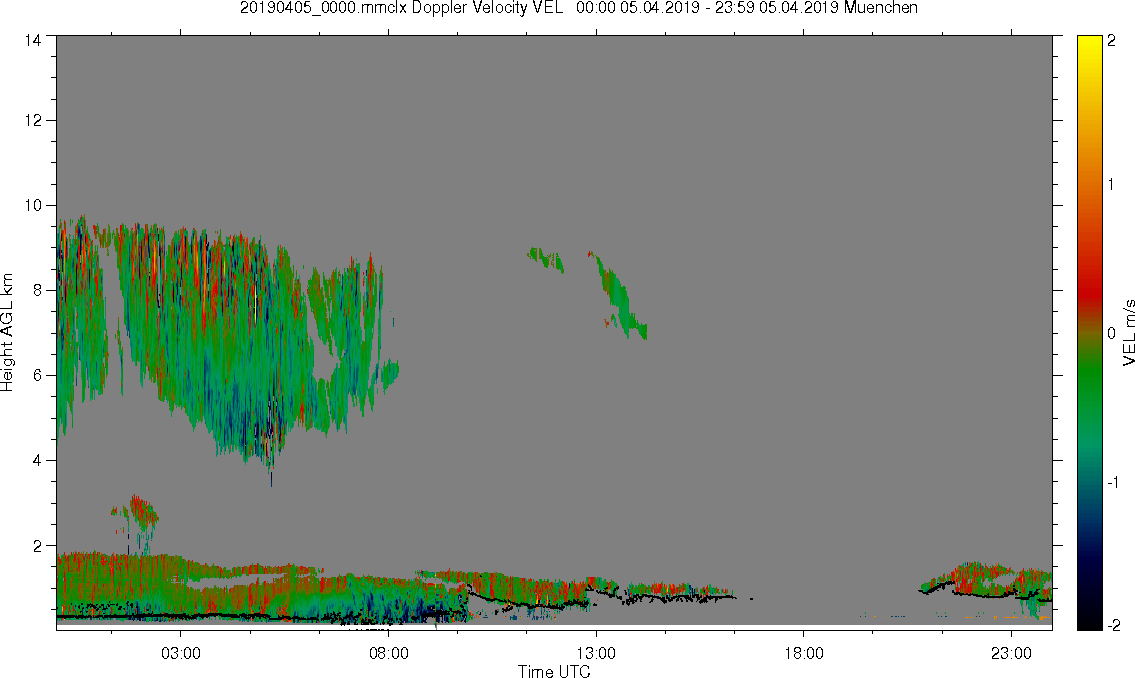Click the colorbar value 0 label
This screenshot has height=678, width=1135.
coord(1111,334)
